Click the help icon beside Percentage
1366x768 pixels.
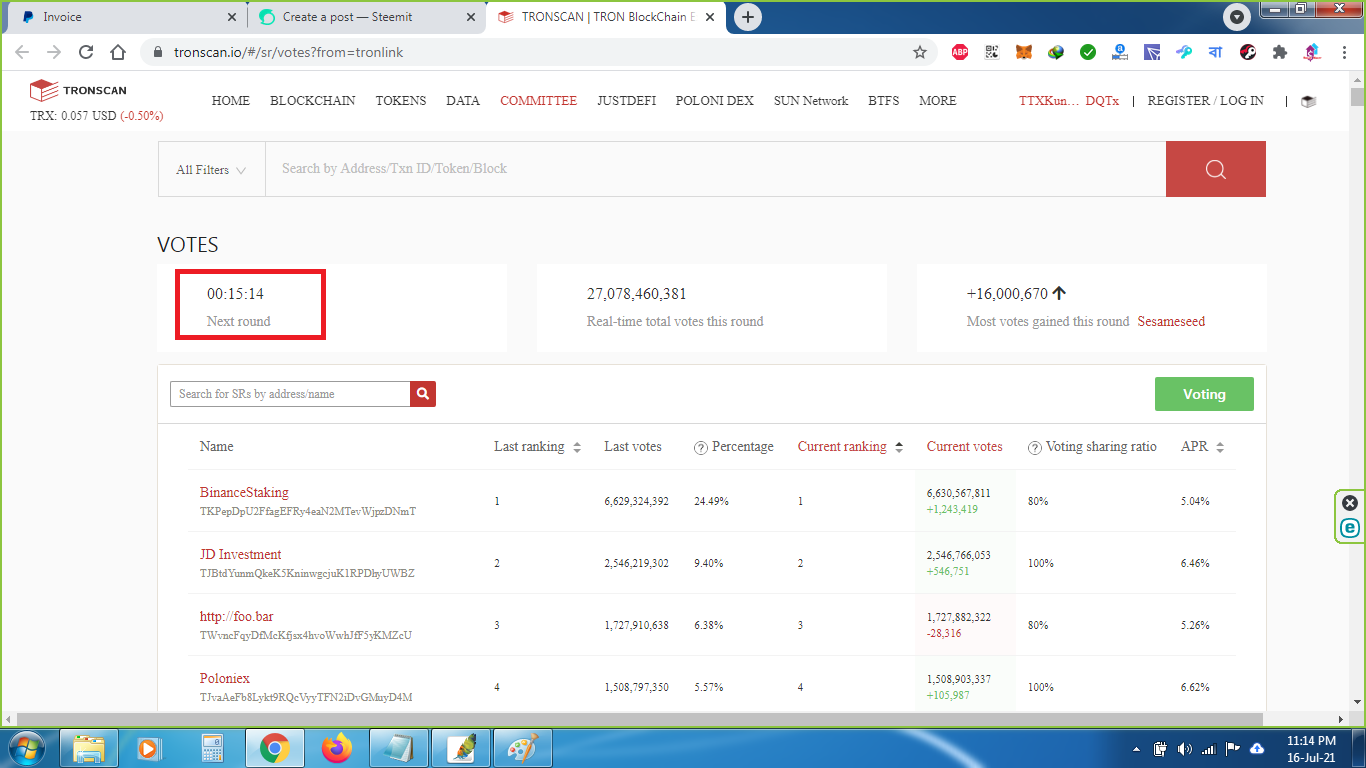(701, 448)
